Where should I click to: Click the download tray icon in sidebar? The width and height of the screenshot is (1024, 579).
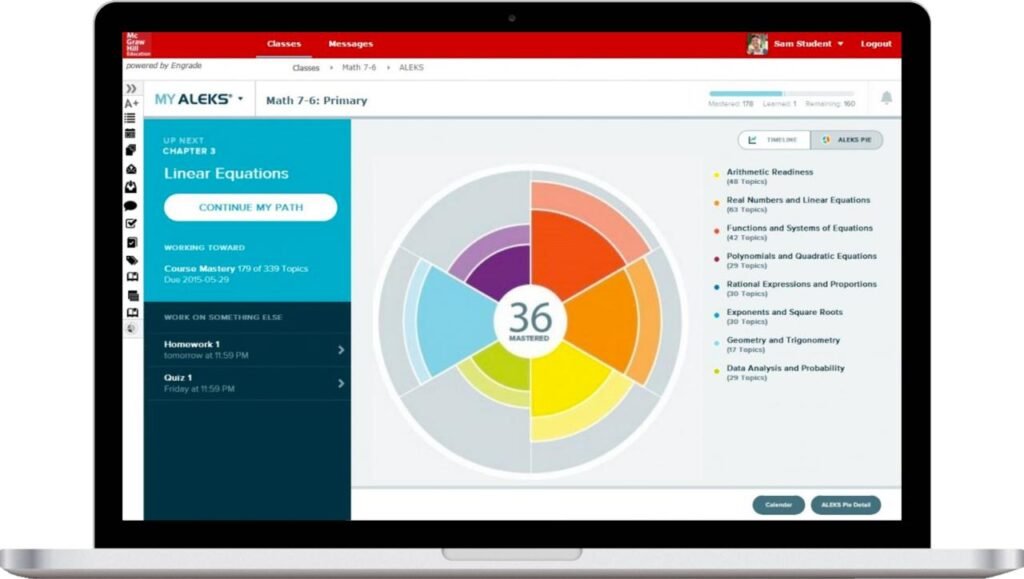coord(131,187)
